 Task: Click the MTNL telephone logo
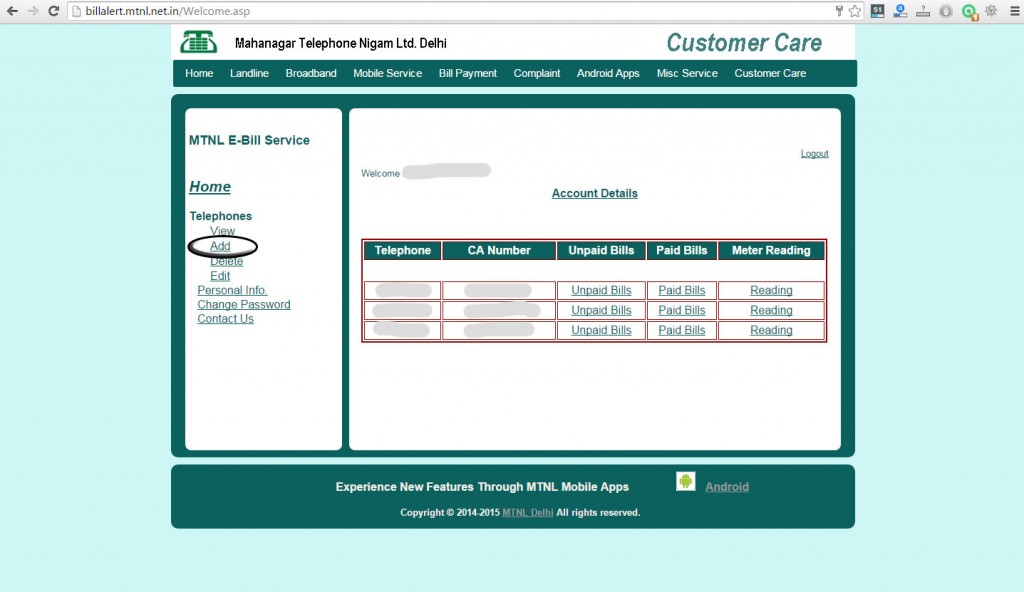tap(199, 42)
